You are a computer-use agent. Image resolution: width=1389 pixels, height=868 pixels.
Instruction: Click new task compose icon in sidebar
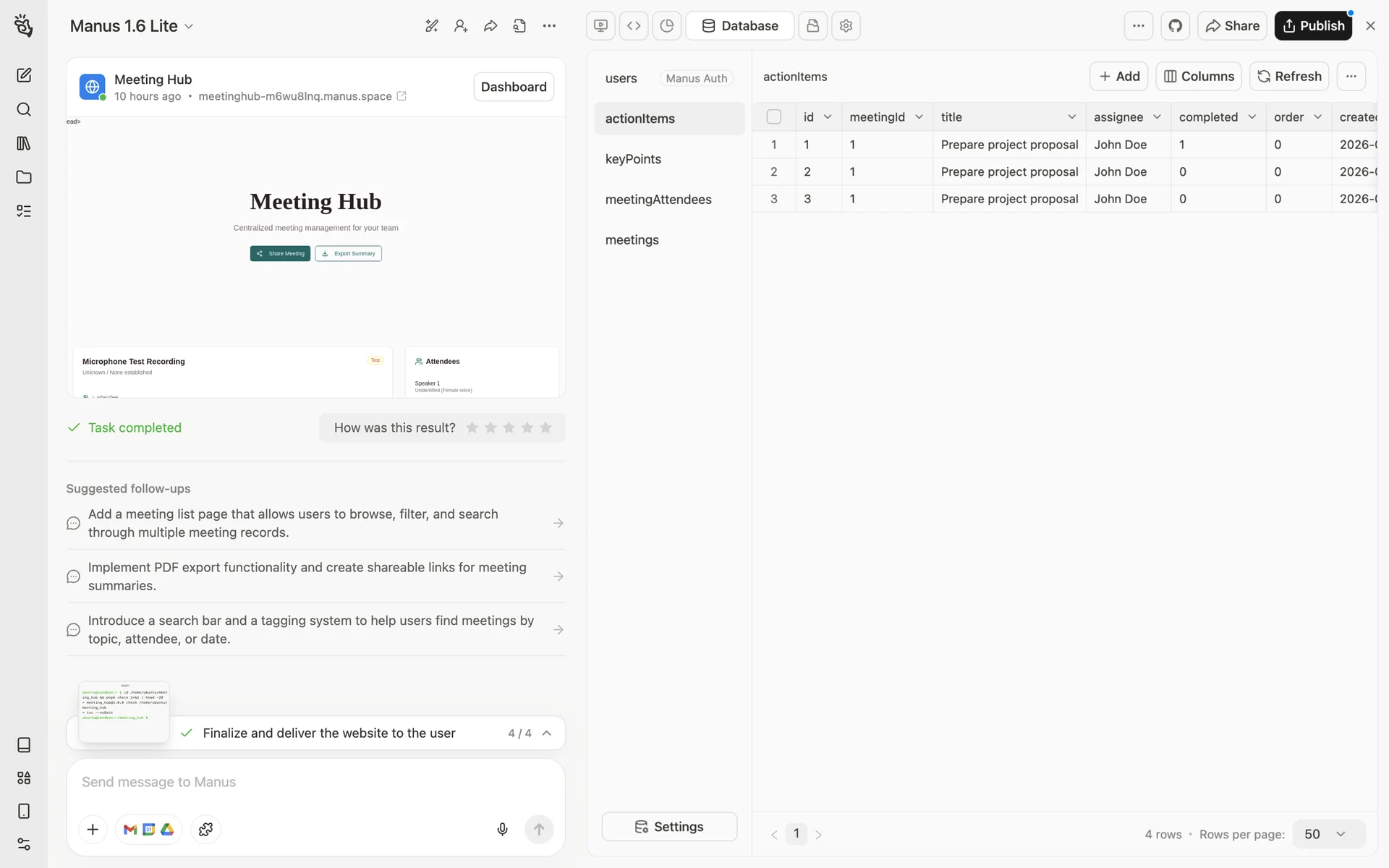click(24, 75)
